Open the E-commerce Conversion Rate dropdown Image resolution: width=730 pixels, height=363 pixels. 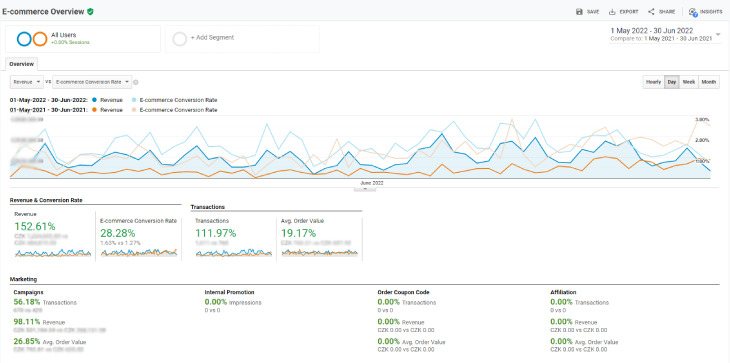[92, 82]
